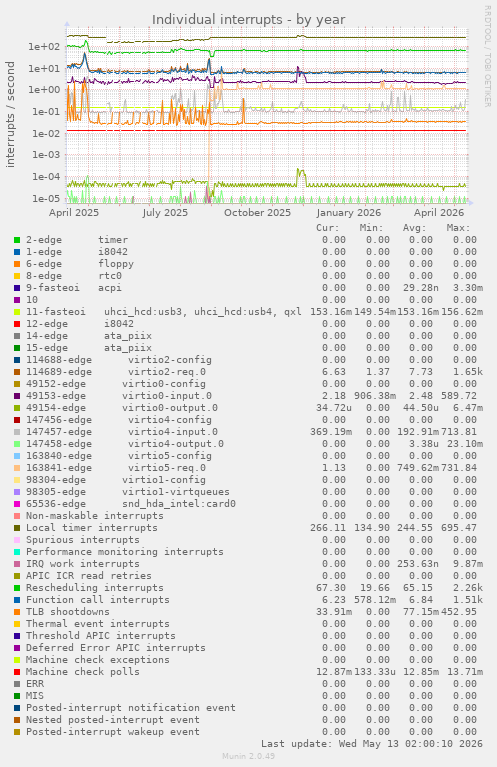Click the yellow-green 11-fasteoi legend swatch
The image size is (497, 767).
pos(17,312)
